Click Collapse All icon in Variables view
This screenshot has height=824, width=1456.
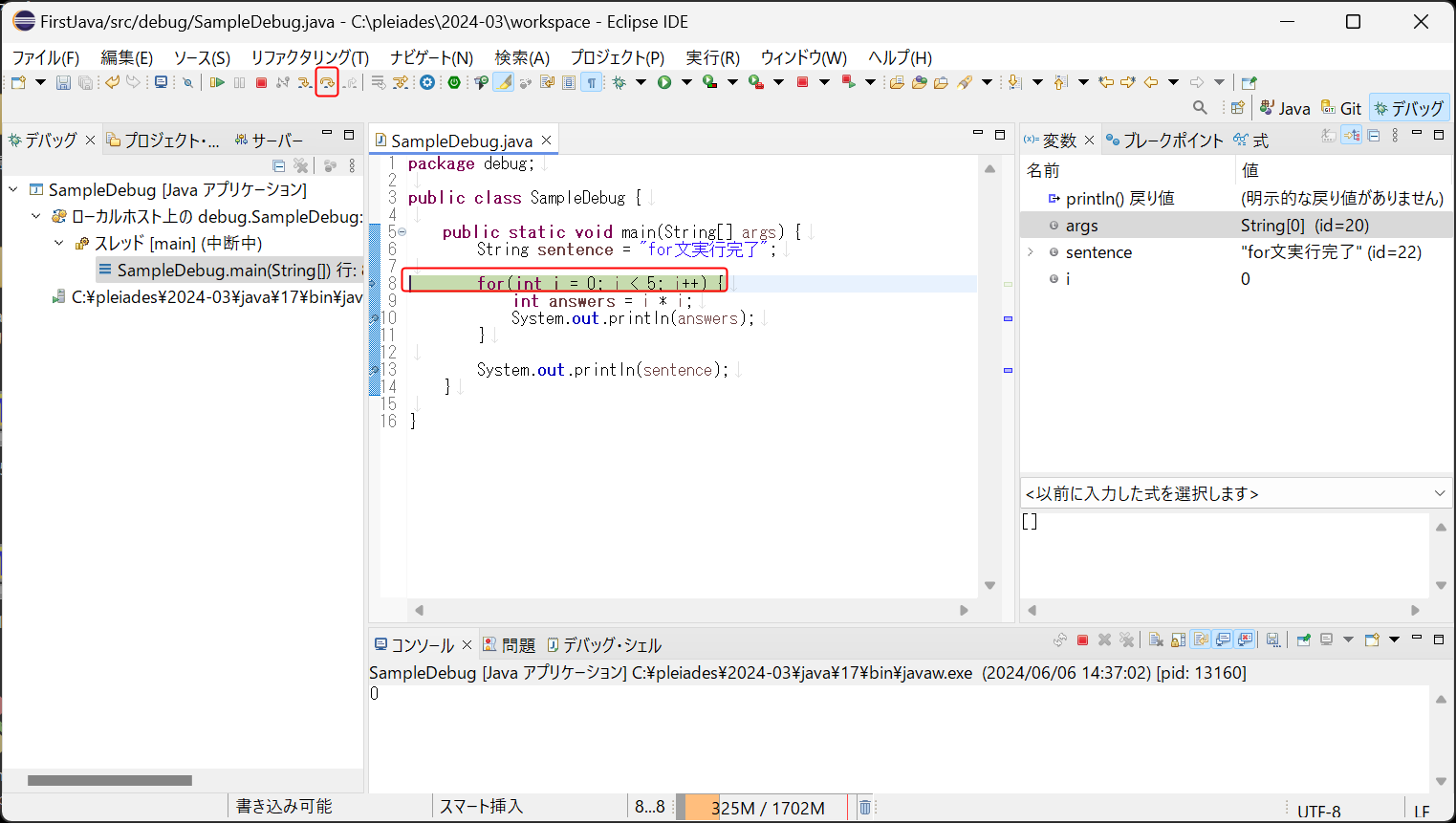(x=1374, y=136)
